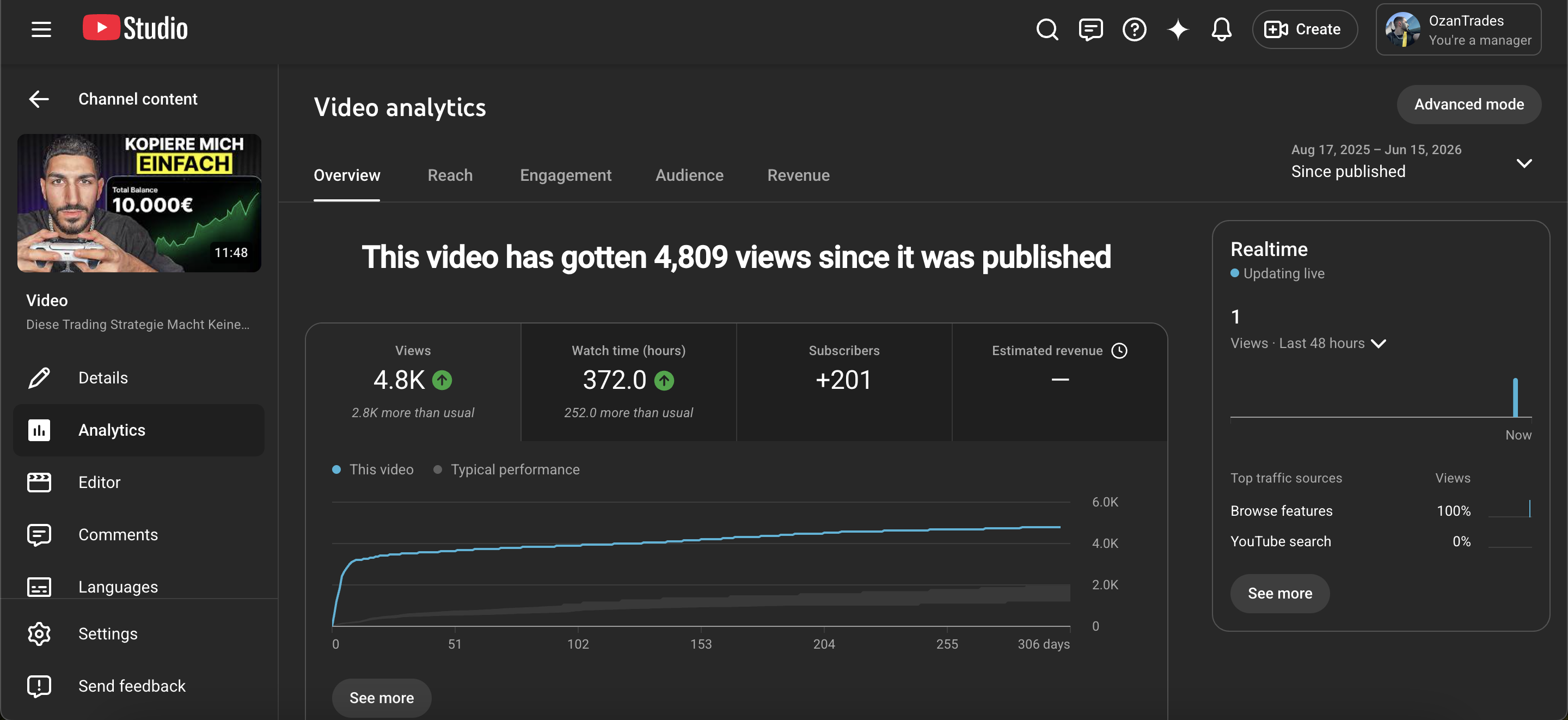Open the help question mark icon
Viewport: 1568px width, 720px height.
[x=1134, y=29]
